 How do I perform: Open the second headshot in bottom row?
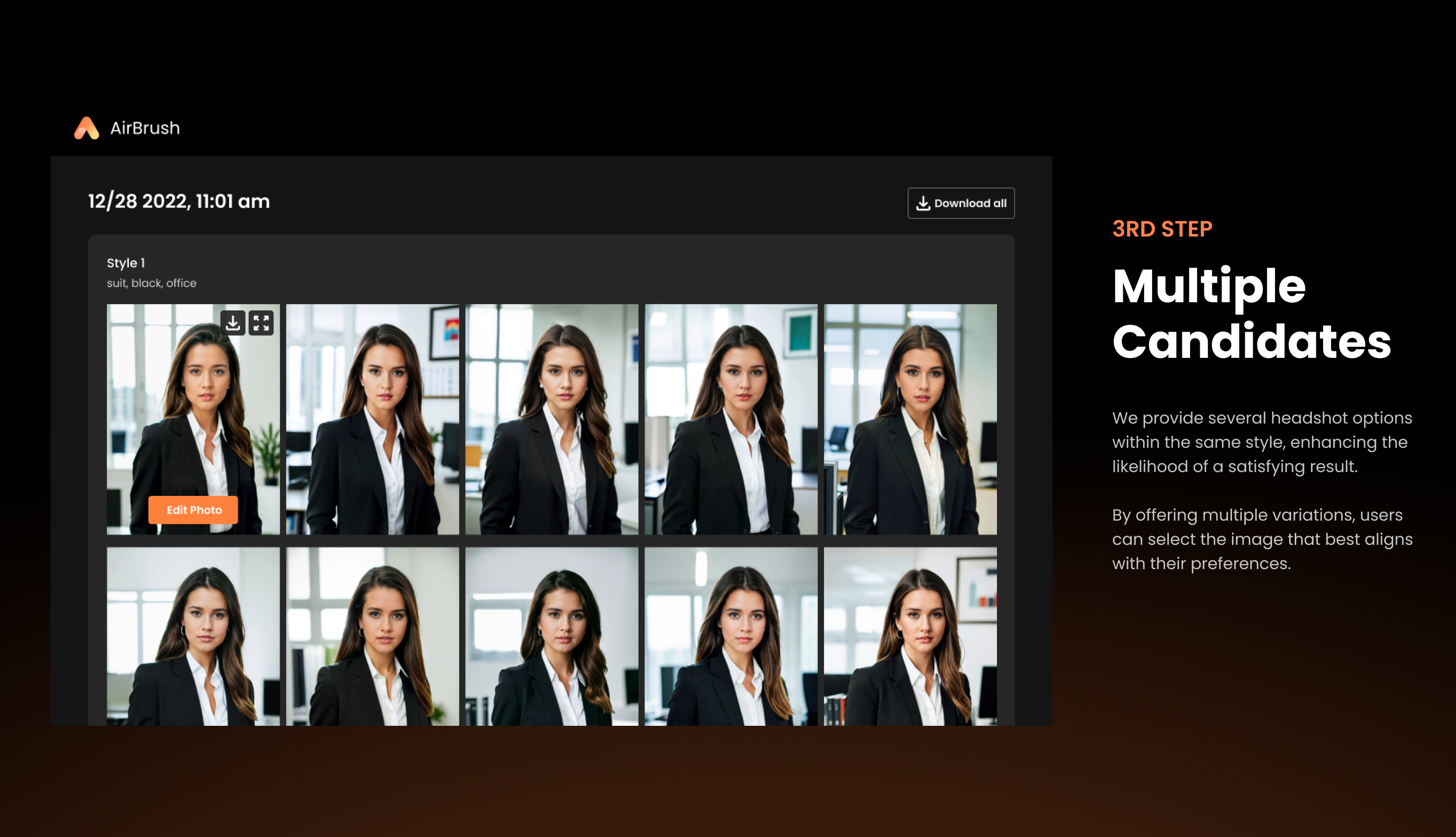373,636
